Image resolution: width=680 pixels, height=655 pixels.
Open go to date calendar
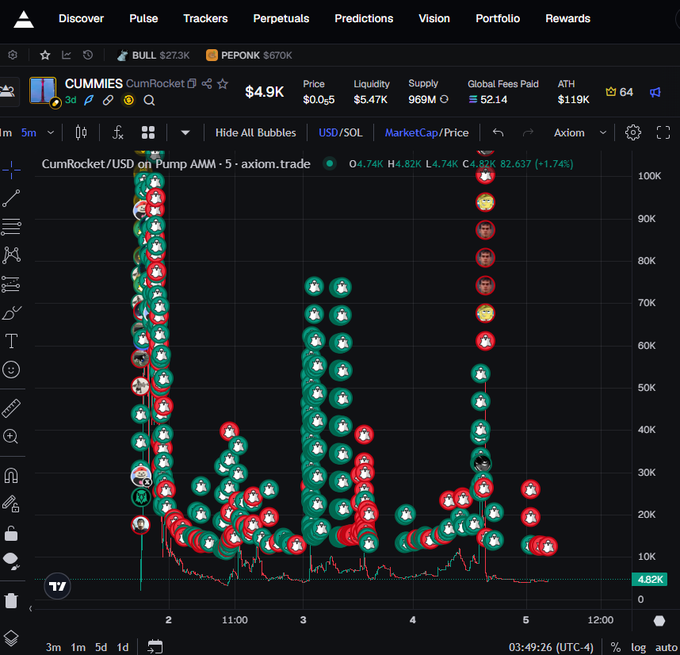155,647
